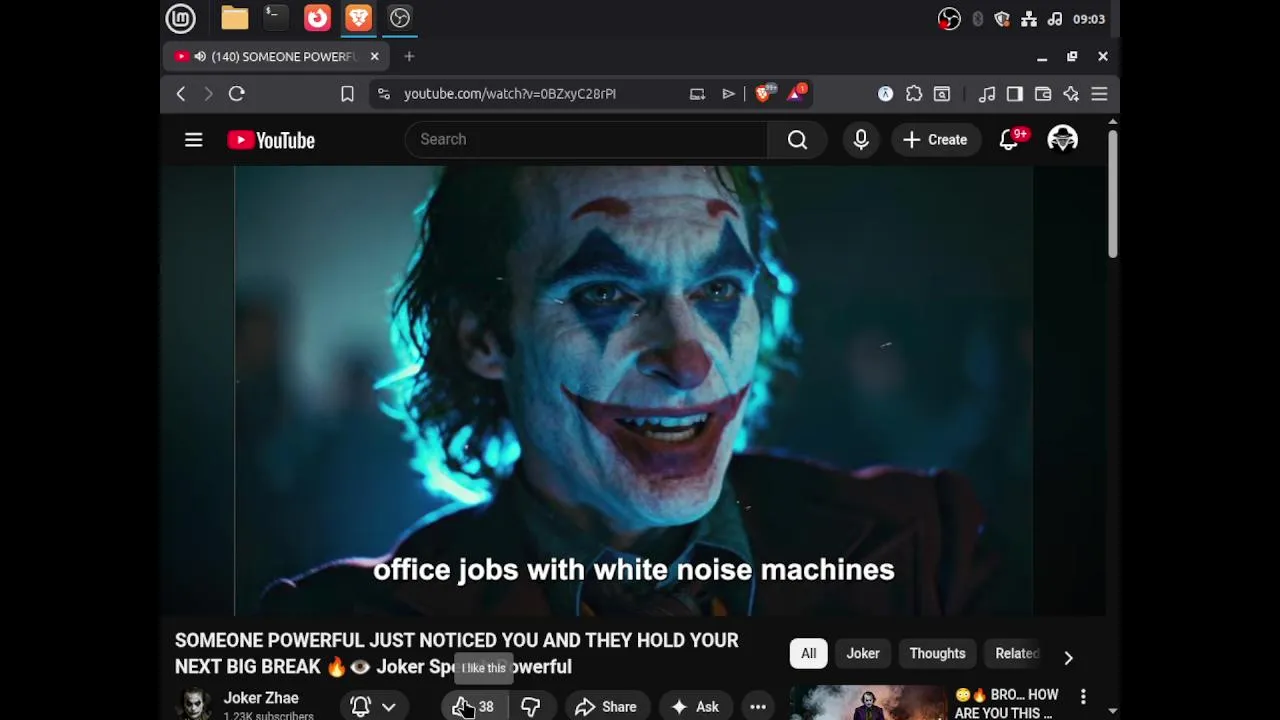Viewport: 1280px width, 720px height.
Task: Go to the YouTube home logo
Action: [x=271, y=140]
